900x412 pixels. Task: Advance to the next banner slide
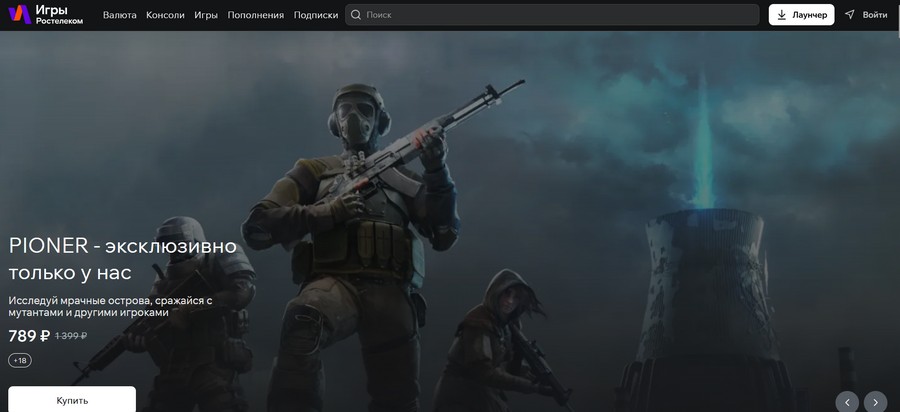click(x=876, y=401)
